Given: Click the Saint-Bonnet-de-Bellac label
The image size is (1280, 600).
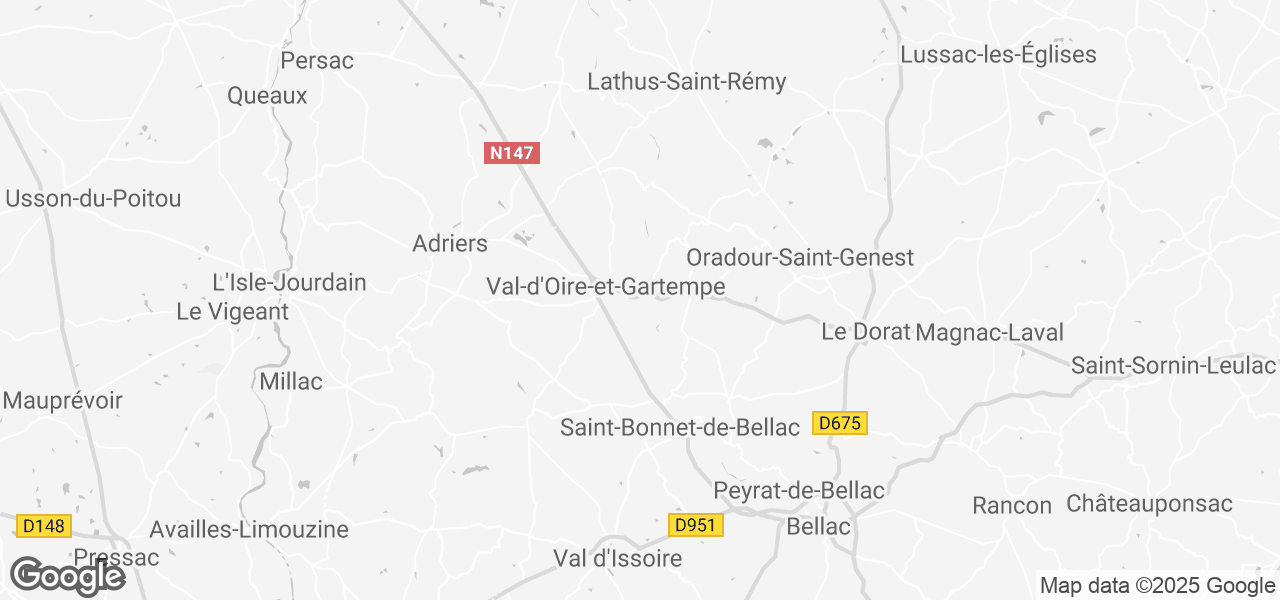Looking at the screenshot, I should pyautogui.click(x=680, y=428).
